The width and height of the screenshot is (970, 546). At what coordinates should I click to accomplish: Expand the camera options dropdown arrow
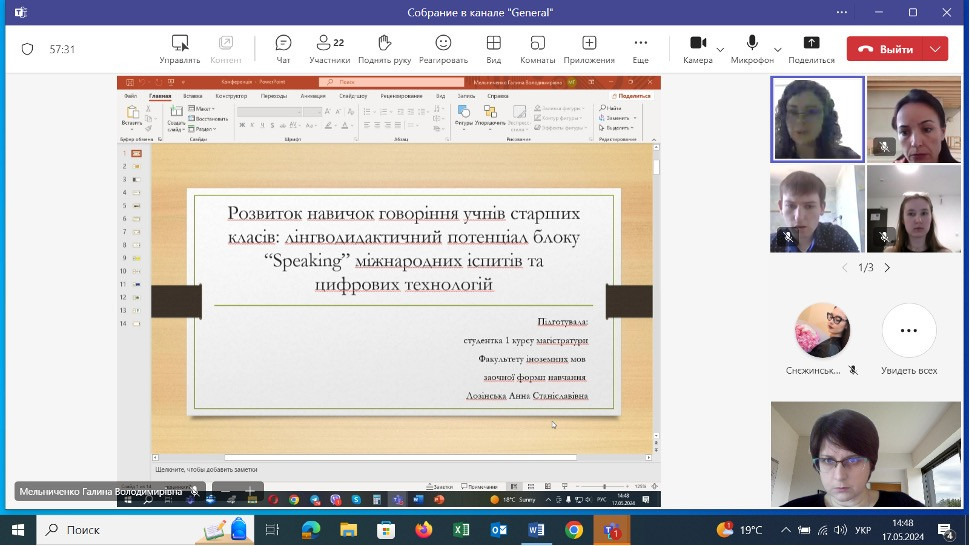[720, 49]
